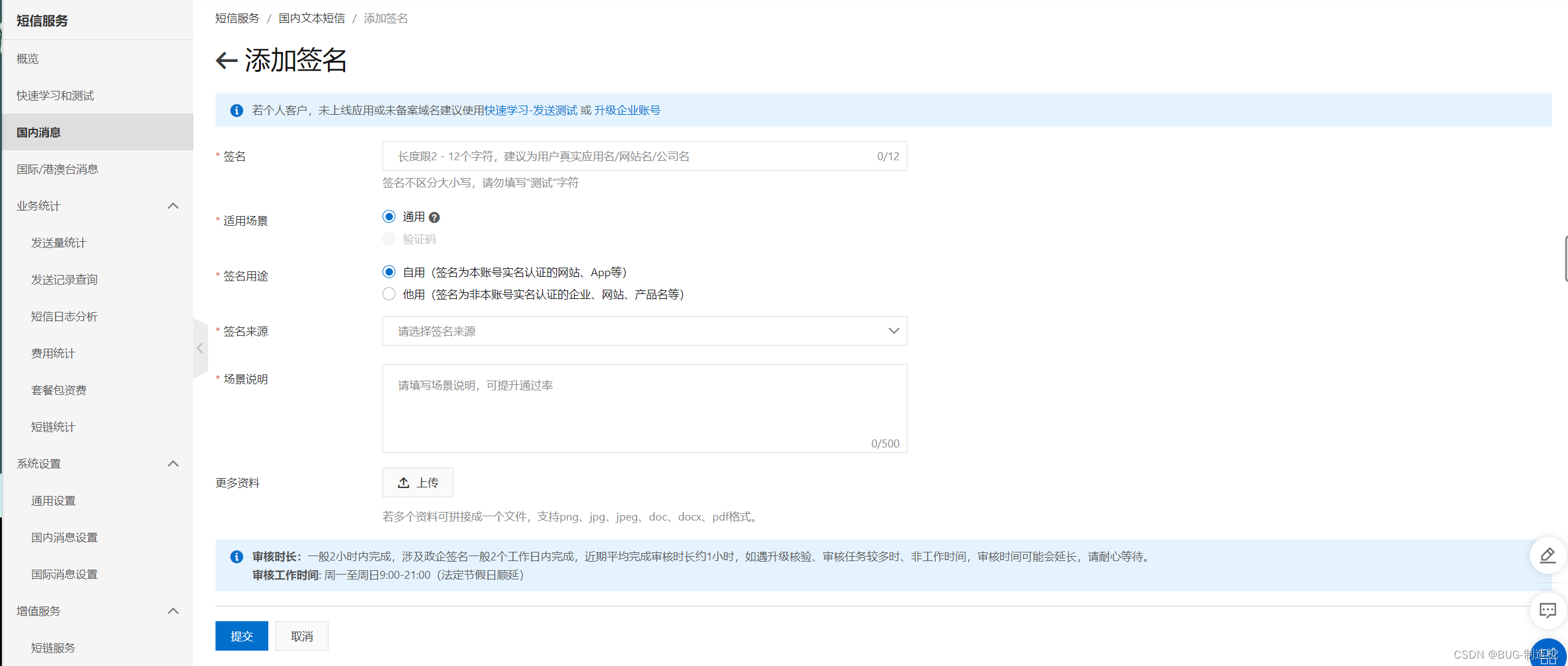Click the edit pencil floating icon
The image size is (1568, 666).
(x=1547, y=556)
